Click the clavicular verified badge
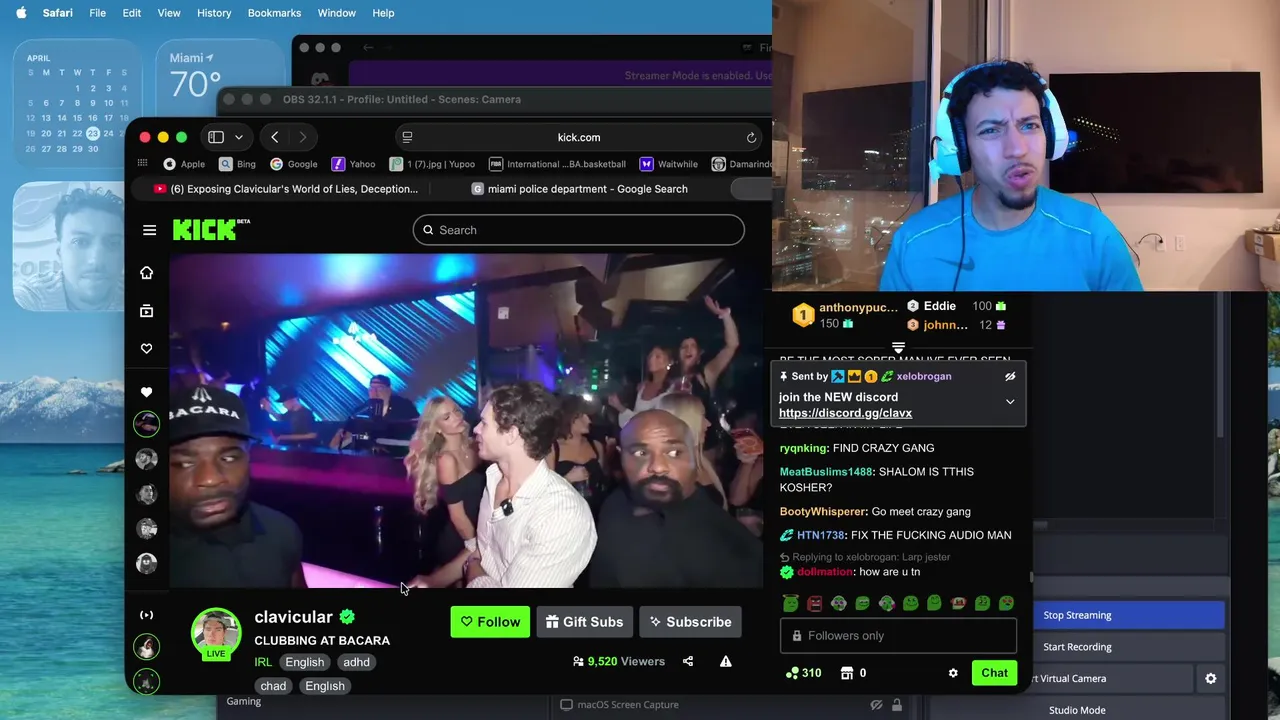This screenshot has height=720, width=1280. pos(347,617)
